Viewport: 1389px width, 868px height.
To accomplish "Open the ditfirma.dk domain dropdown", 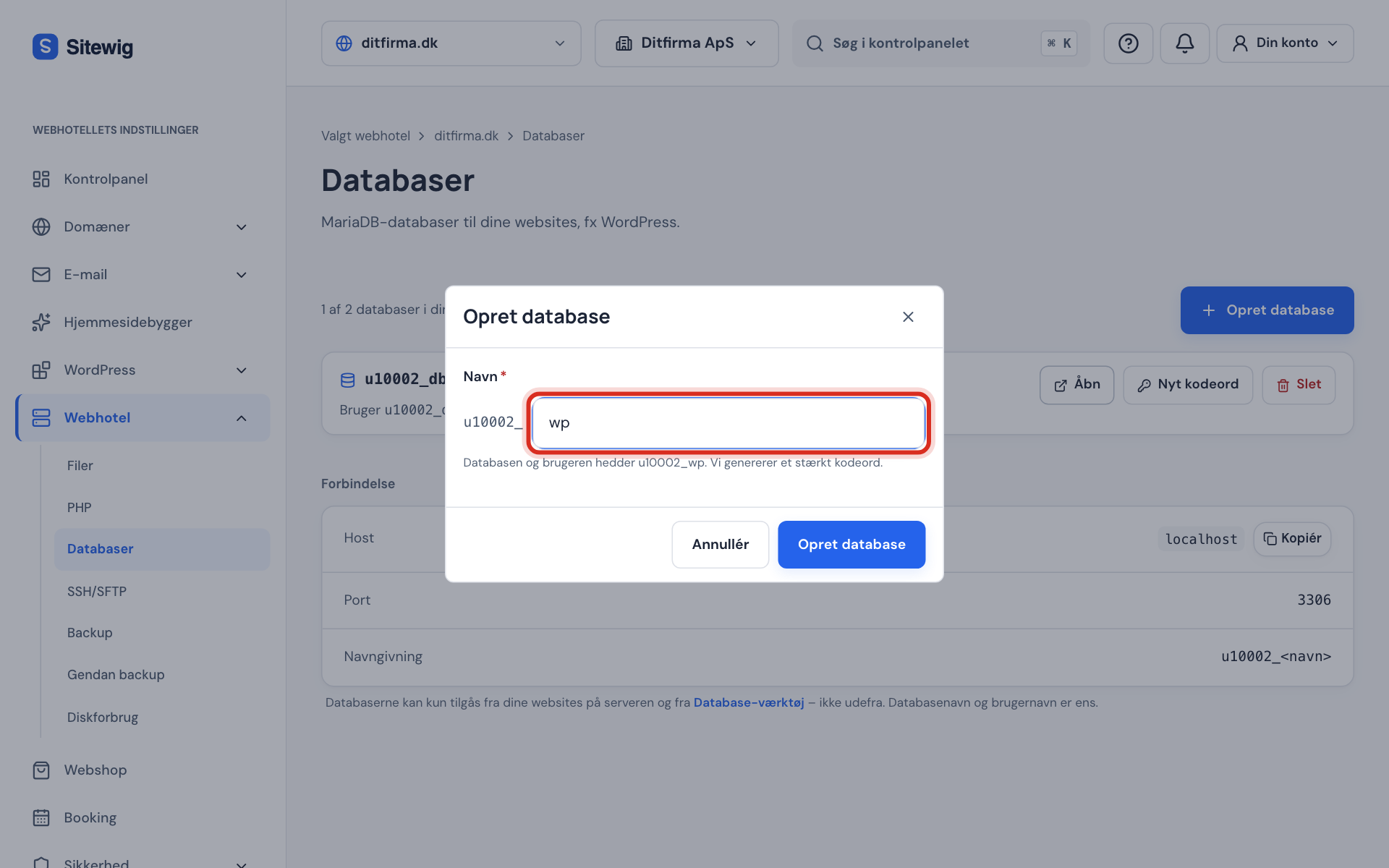I will [x=451, y=43].
